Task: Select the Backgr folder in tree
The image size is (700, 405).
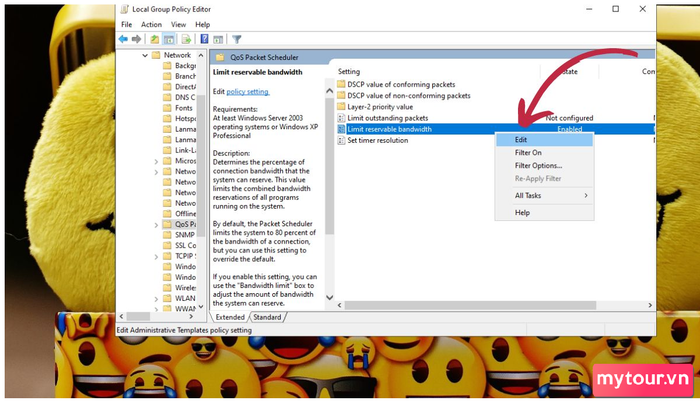Action: pos(185,65)
